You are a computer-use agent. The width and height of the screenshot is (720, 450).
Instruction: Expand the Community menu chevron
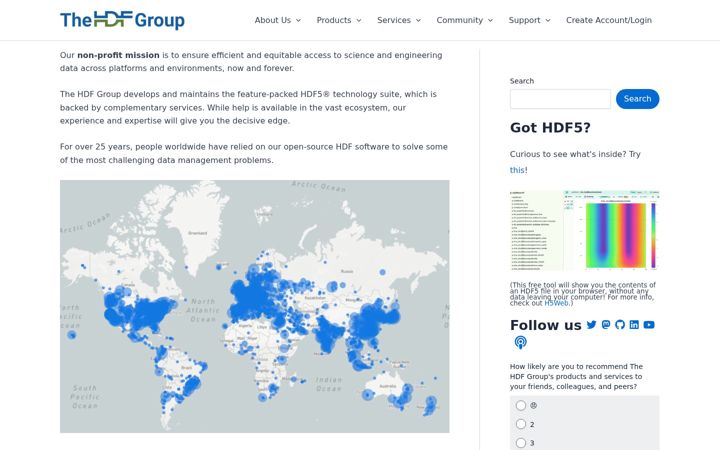(490, 20)
